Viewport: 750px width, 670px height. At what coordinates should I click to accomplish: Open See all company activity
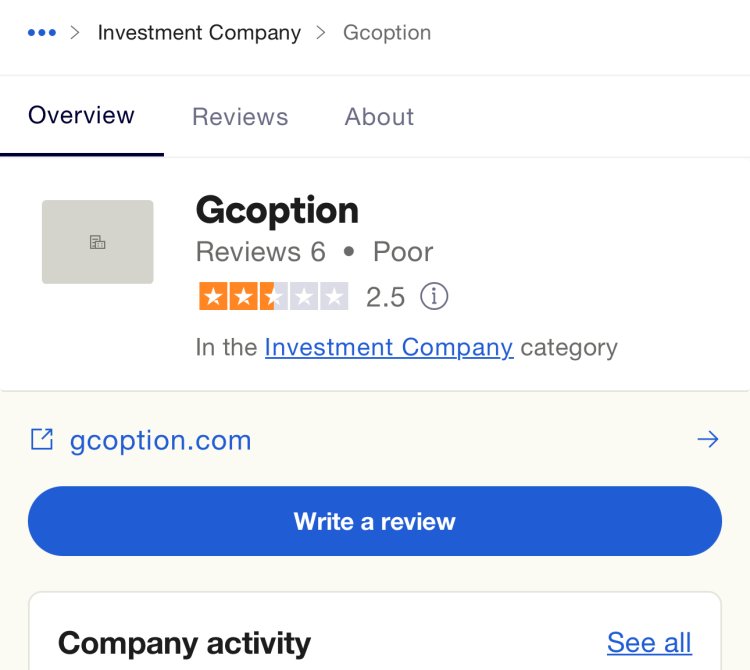[x=649, y=642]
